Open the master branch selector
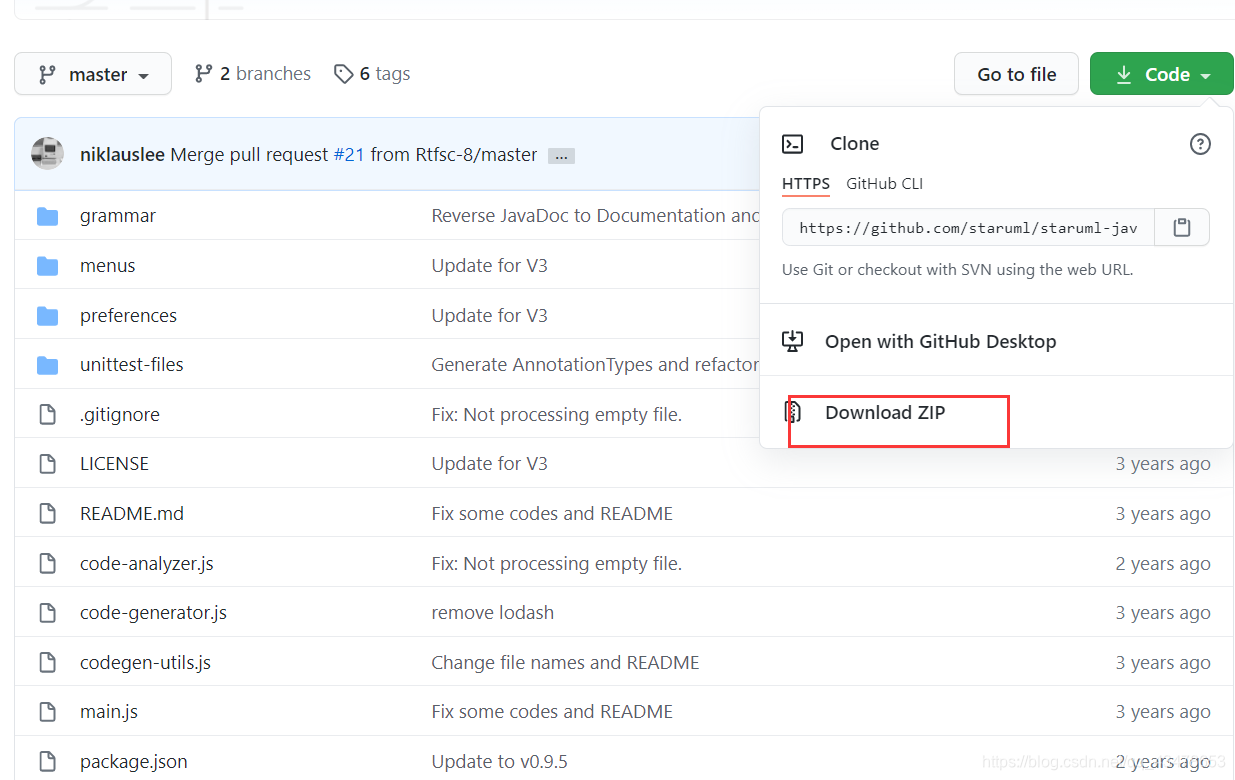Screen dimensions: 1235x780 pos(92,73)
